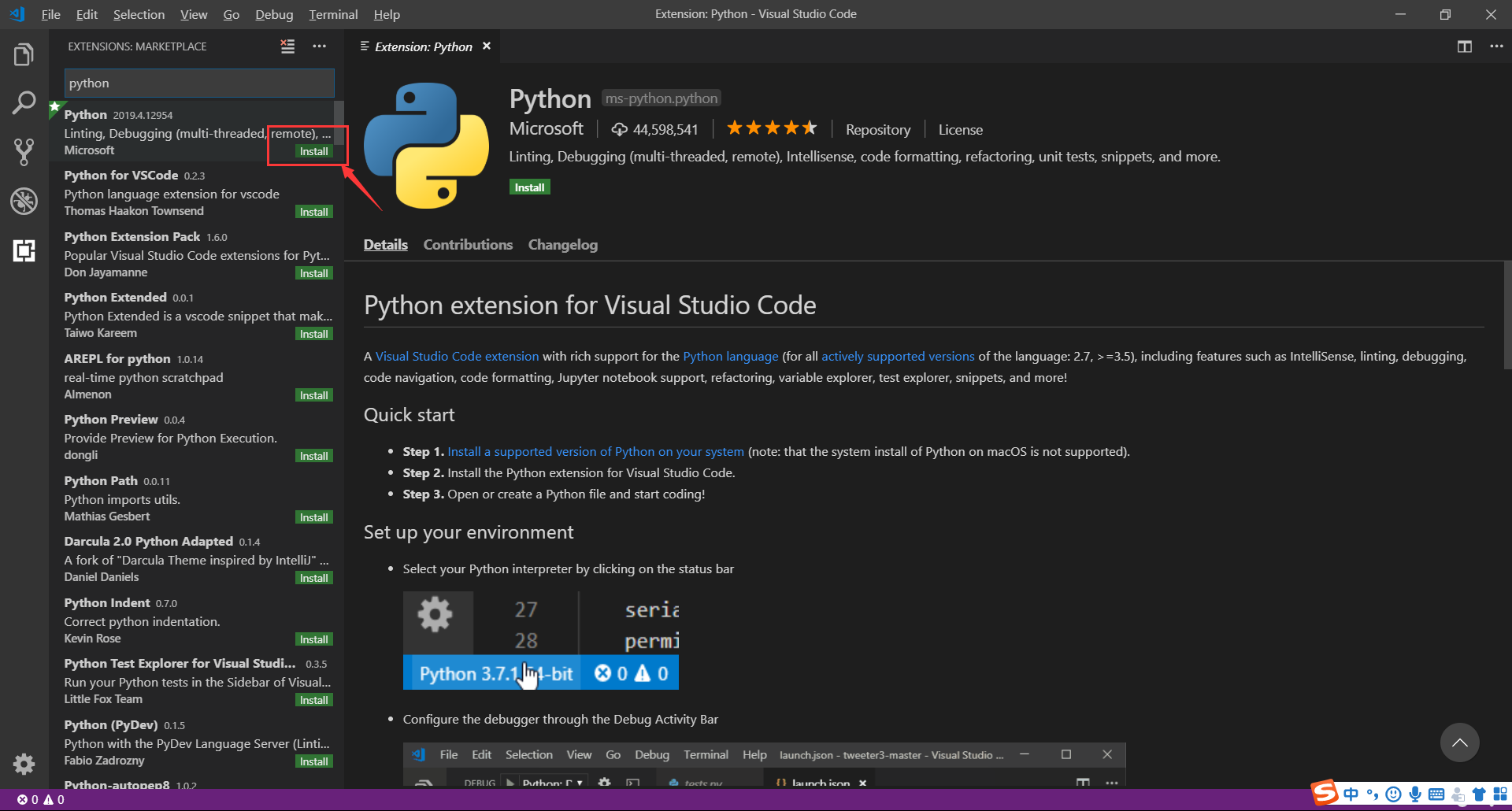Screen dimensions: 1512x811
Task: Open the soft keyboard icon in IME toolbar
Action: click(1436, 794)
